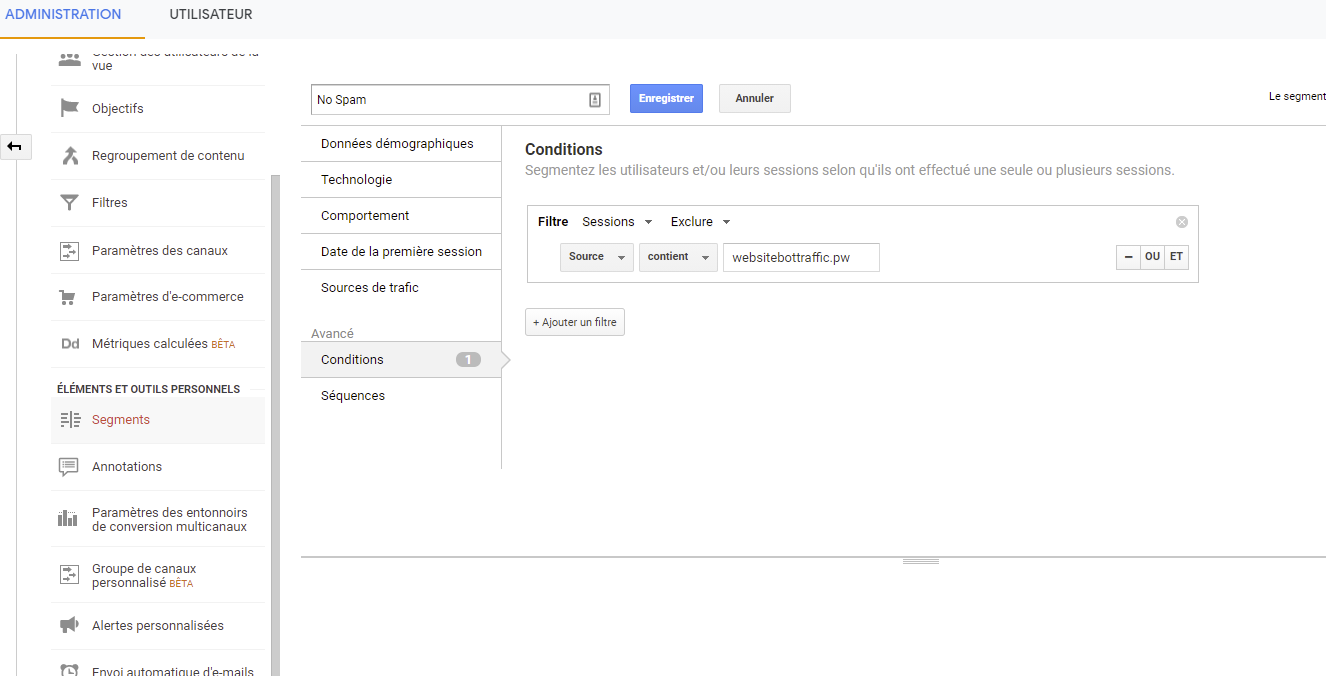Image resolution: width=1326 pixels, height=676 pixels.
Task: Click the back arrow icon in sidebar
Action: pyautogui.click(x=15, y=147)
